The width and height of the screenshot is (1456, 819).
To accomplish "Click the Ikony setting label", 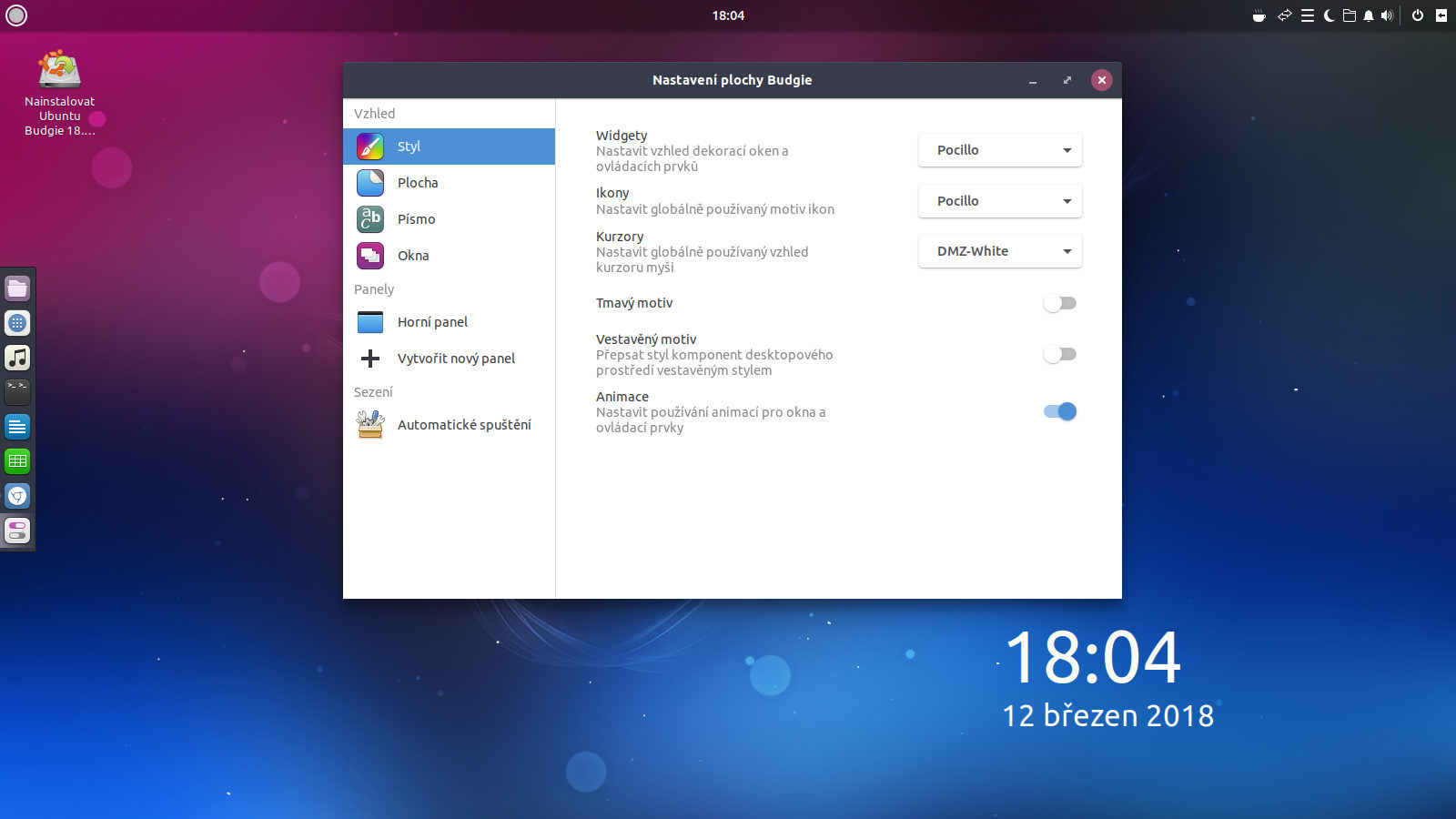I will [612, 193].
